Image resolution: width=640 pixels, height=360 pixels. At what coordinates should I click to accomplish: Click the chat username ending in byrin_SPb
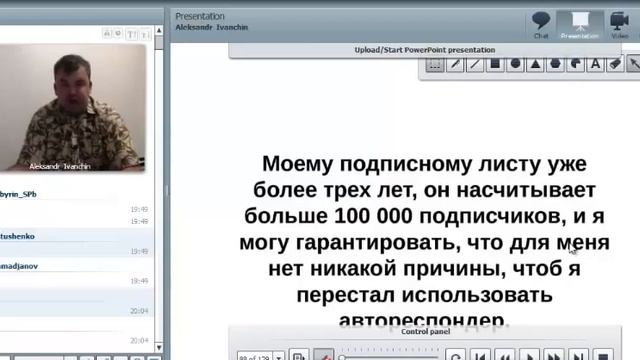pos(18,194)
